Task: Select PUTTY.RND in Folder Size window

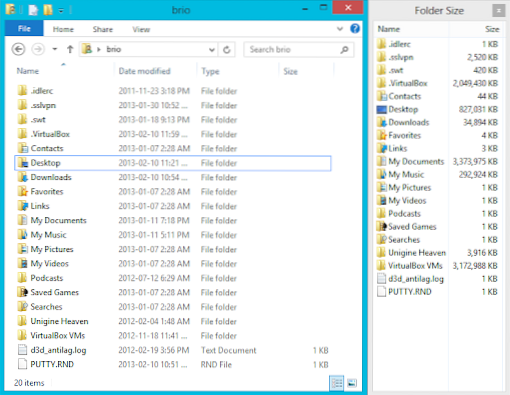Action: point(438,292)
